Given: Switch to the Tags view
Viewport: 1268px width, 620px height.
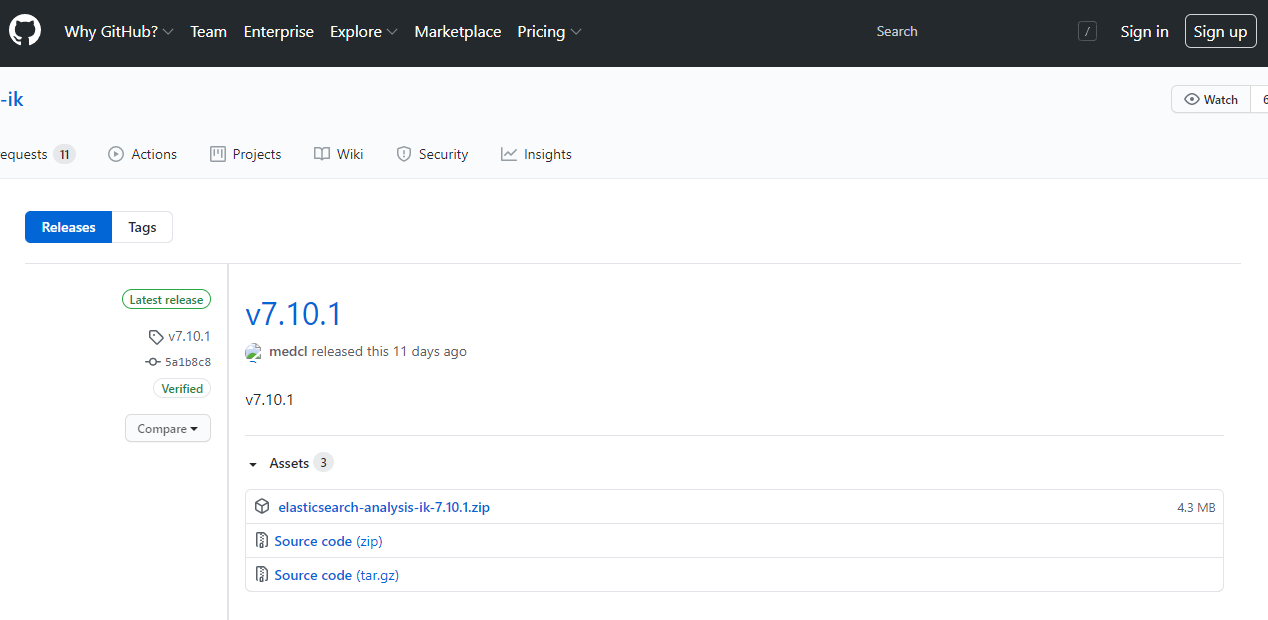Looking at the screenshot, I should pos(142,227).
